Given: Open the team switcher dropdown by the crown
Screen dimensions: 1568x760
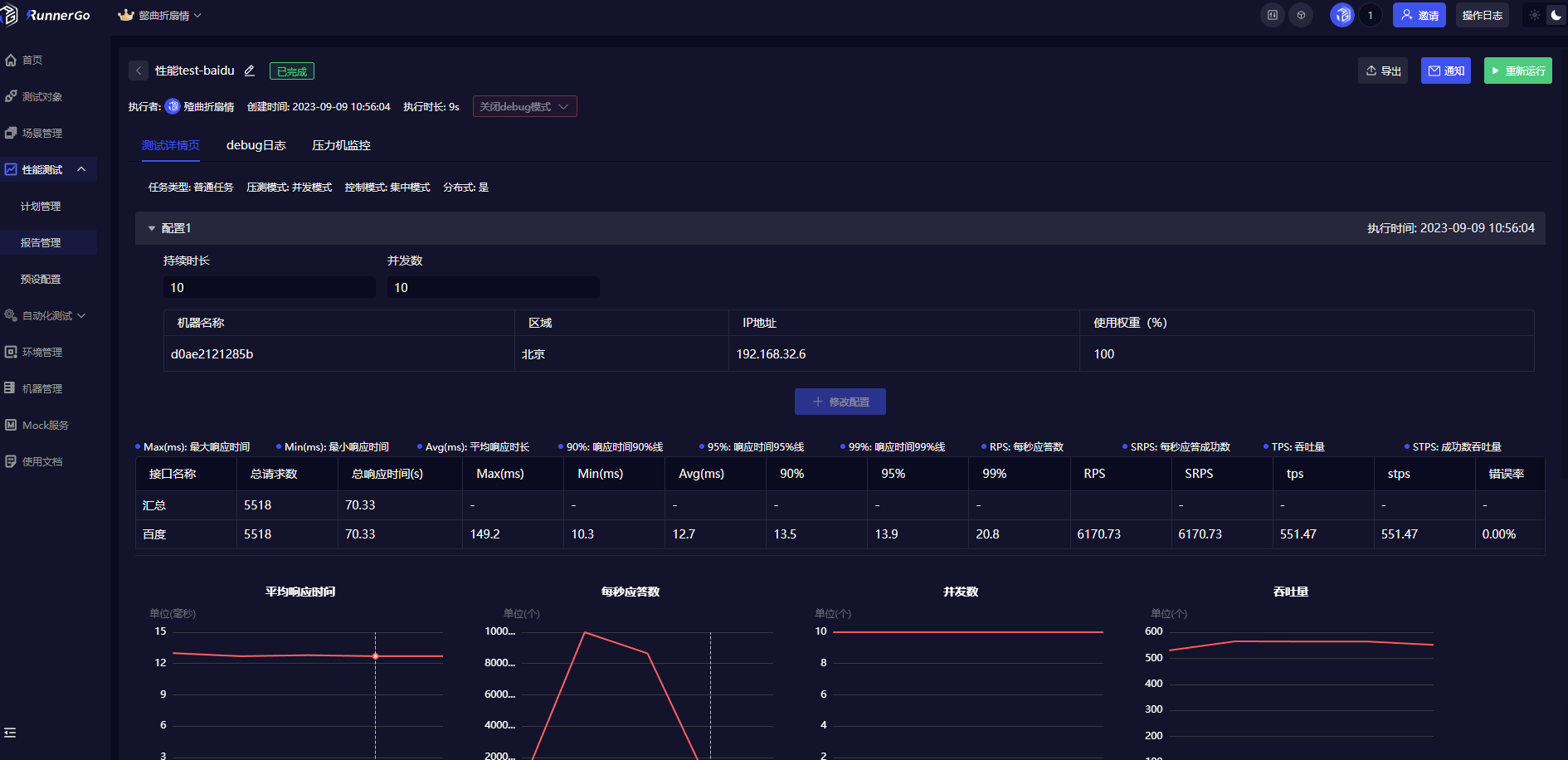Looking at the screenshot, I should click(x=160, y=15).
